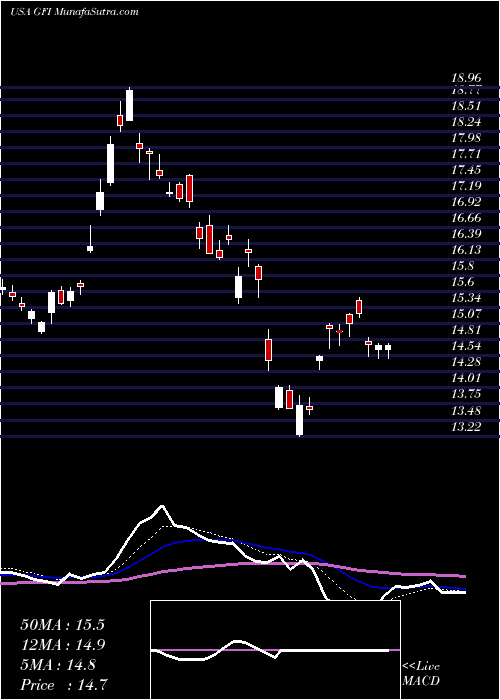This screenshot has width=500, height=700.
Task: Click the MACD inset chart panel
Action: click(275, 650)
